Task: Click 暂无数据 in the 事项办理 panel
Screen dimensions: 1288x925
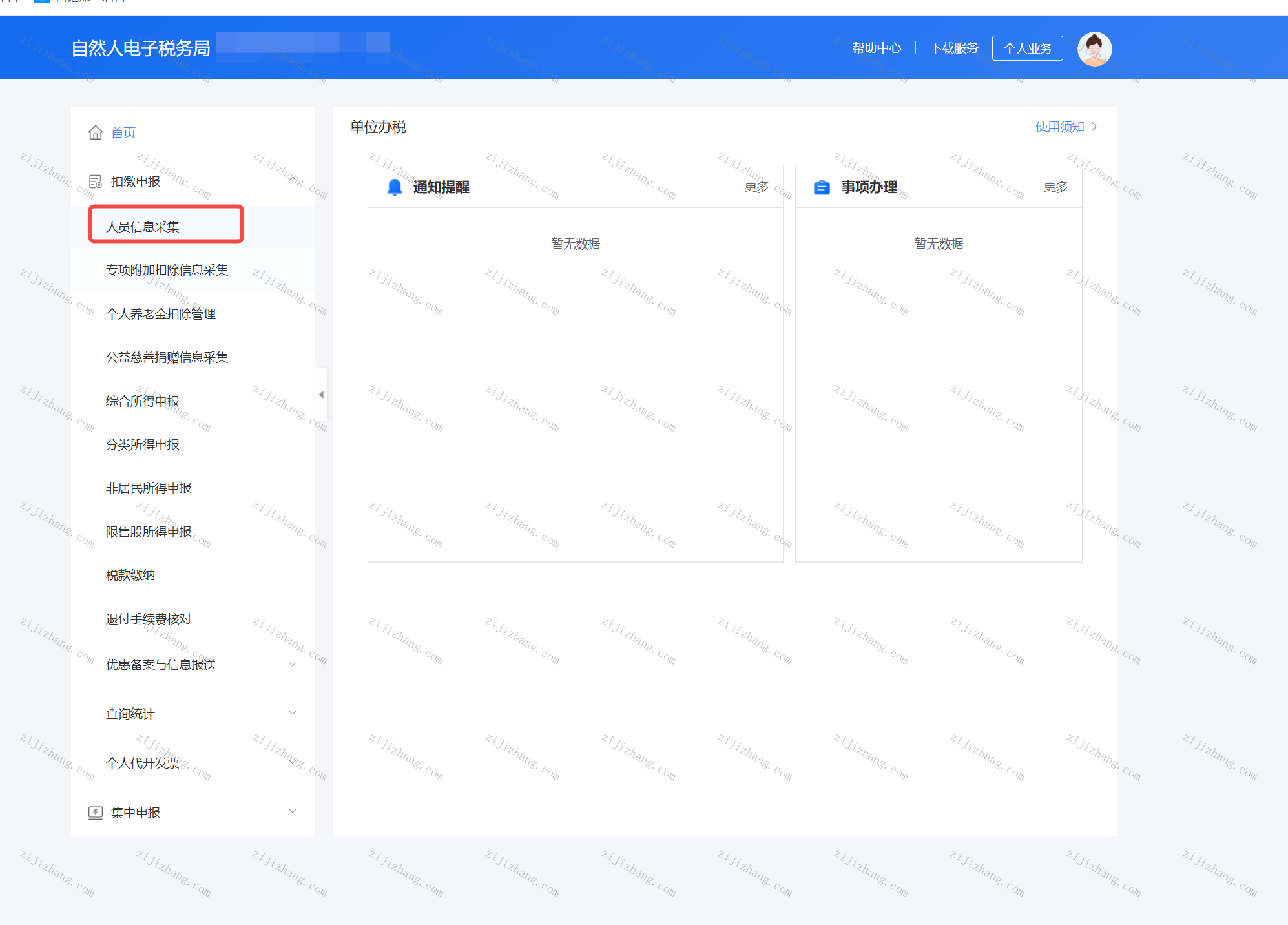Action: point(939,244)
